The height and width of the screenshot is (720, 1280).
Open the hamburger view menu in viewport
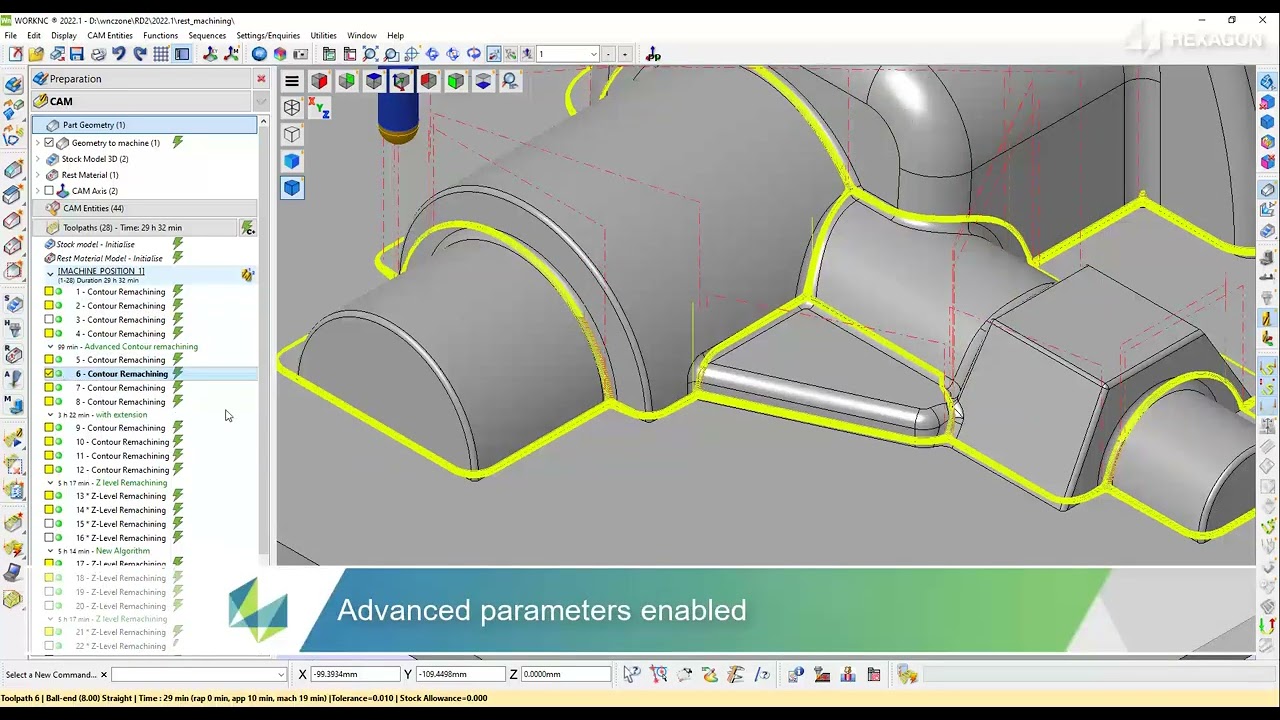(x=291, y=81)
